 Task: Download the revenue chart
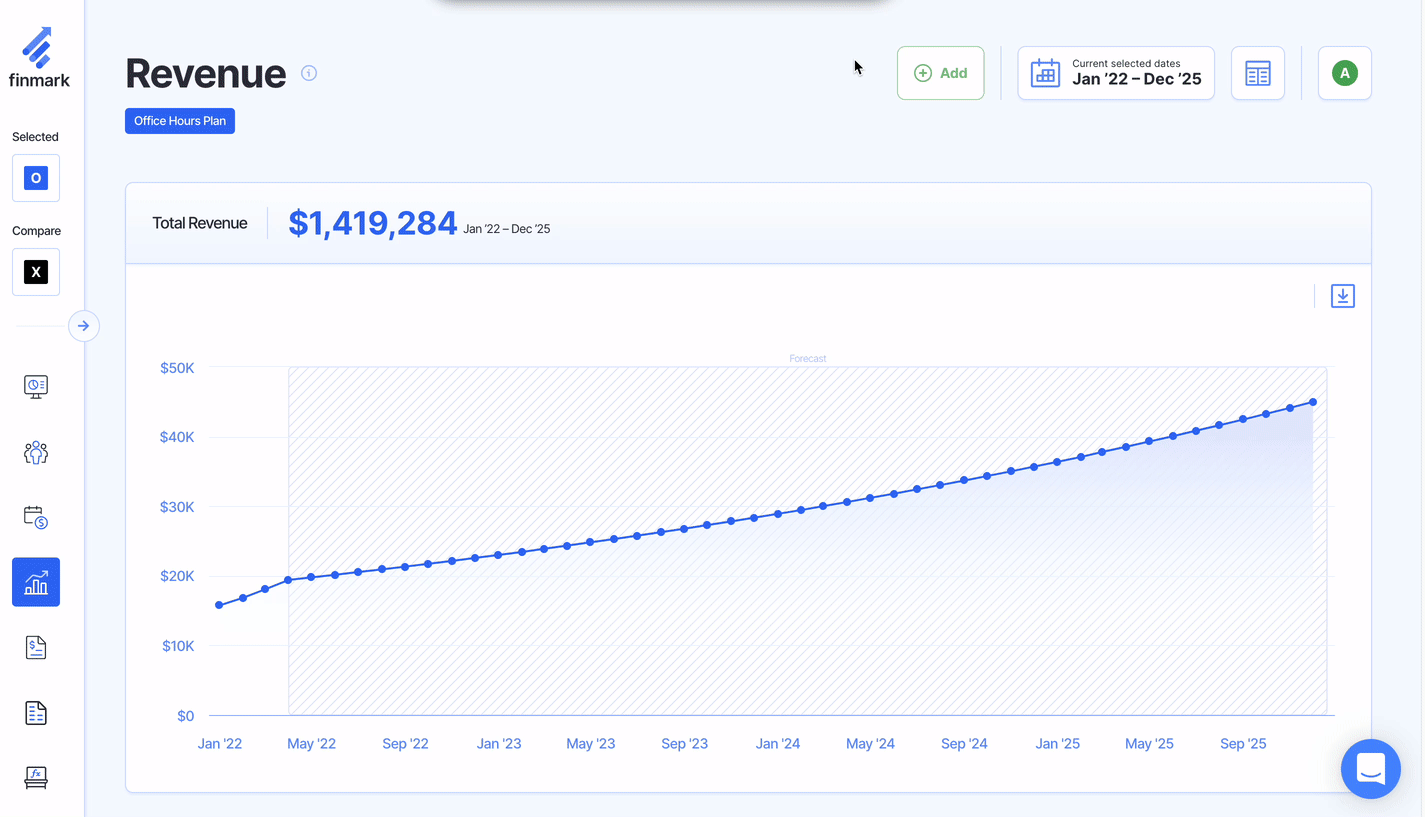[1342, 296]
